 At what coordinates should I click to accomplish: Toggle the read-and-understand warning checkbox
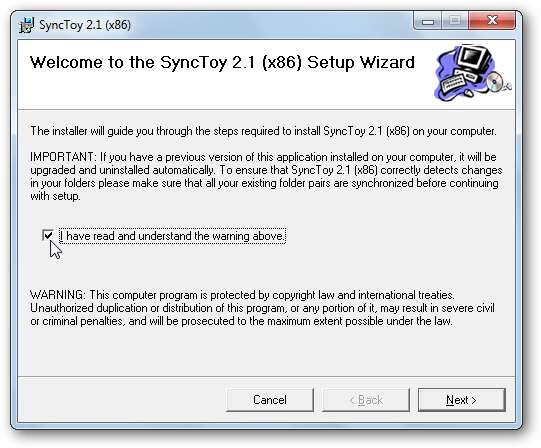click(48, 236)
